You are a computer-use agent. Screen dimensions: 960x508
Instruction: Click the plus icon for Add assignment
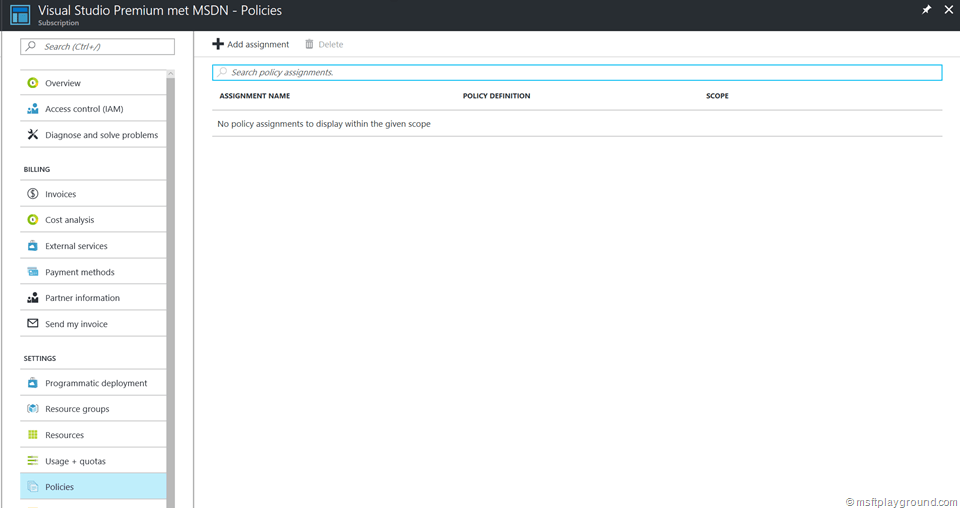217,44
